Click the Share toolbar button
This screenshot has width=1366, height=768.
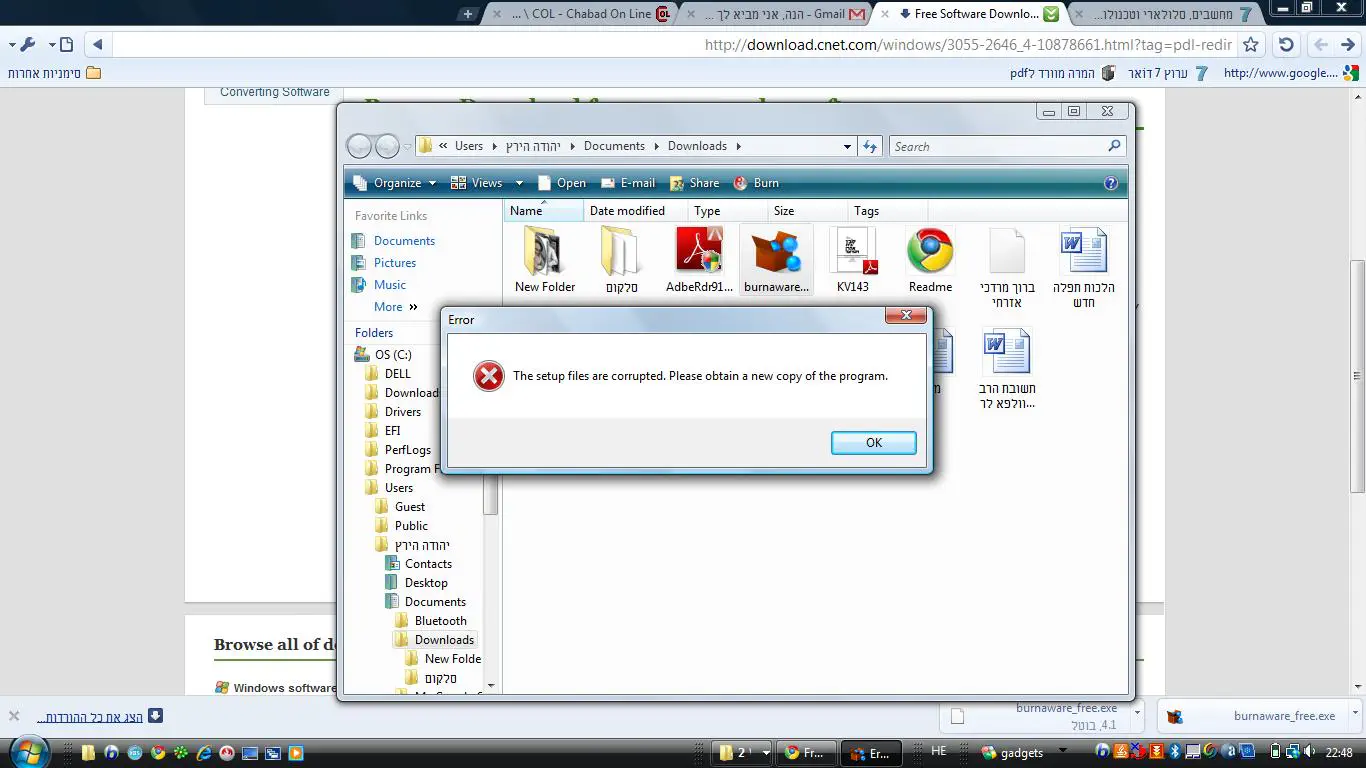pyautogui.click(x=694, y=183)
